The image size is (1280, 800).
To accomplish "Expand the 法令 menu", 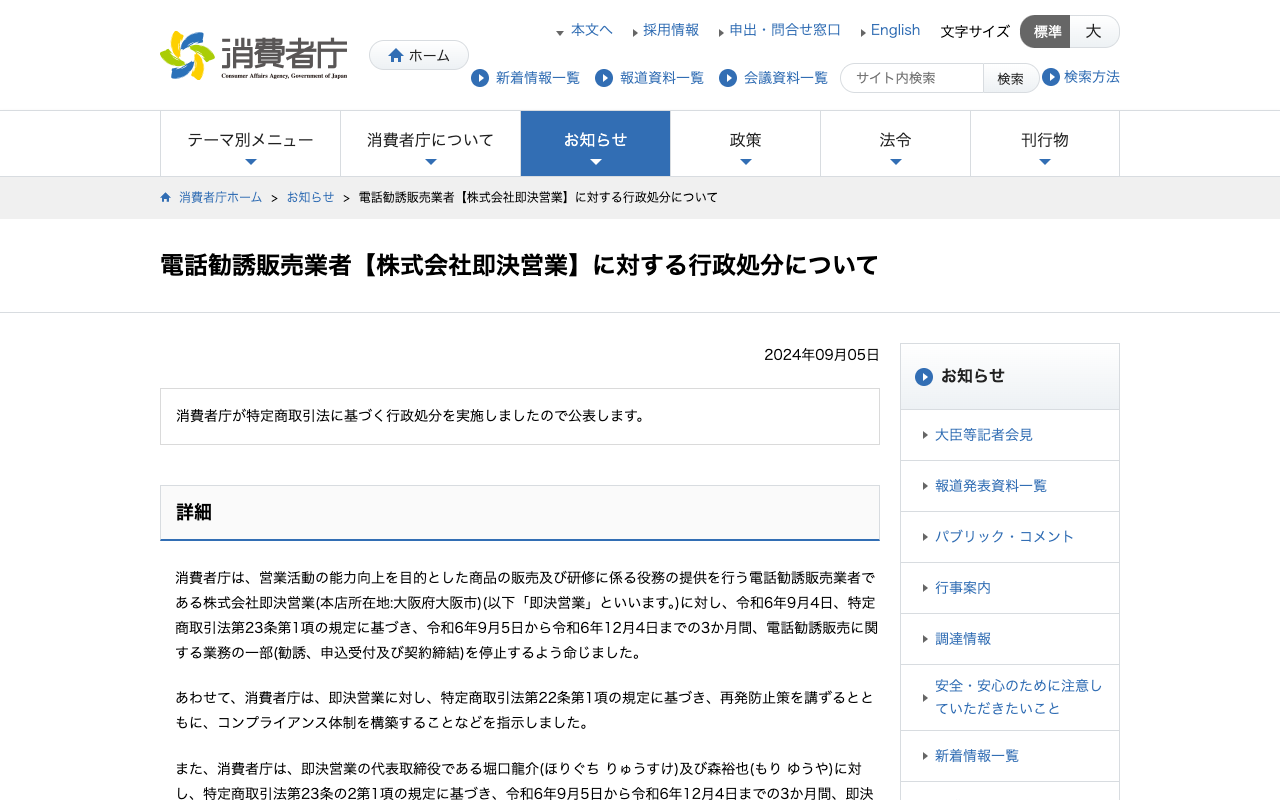I will (895, 144).
